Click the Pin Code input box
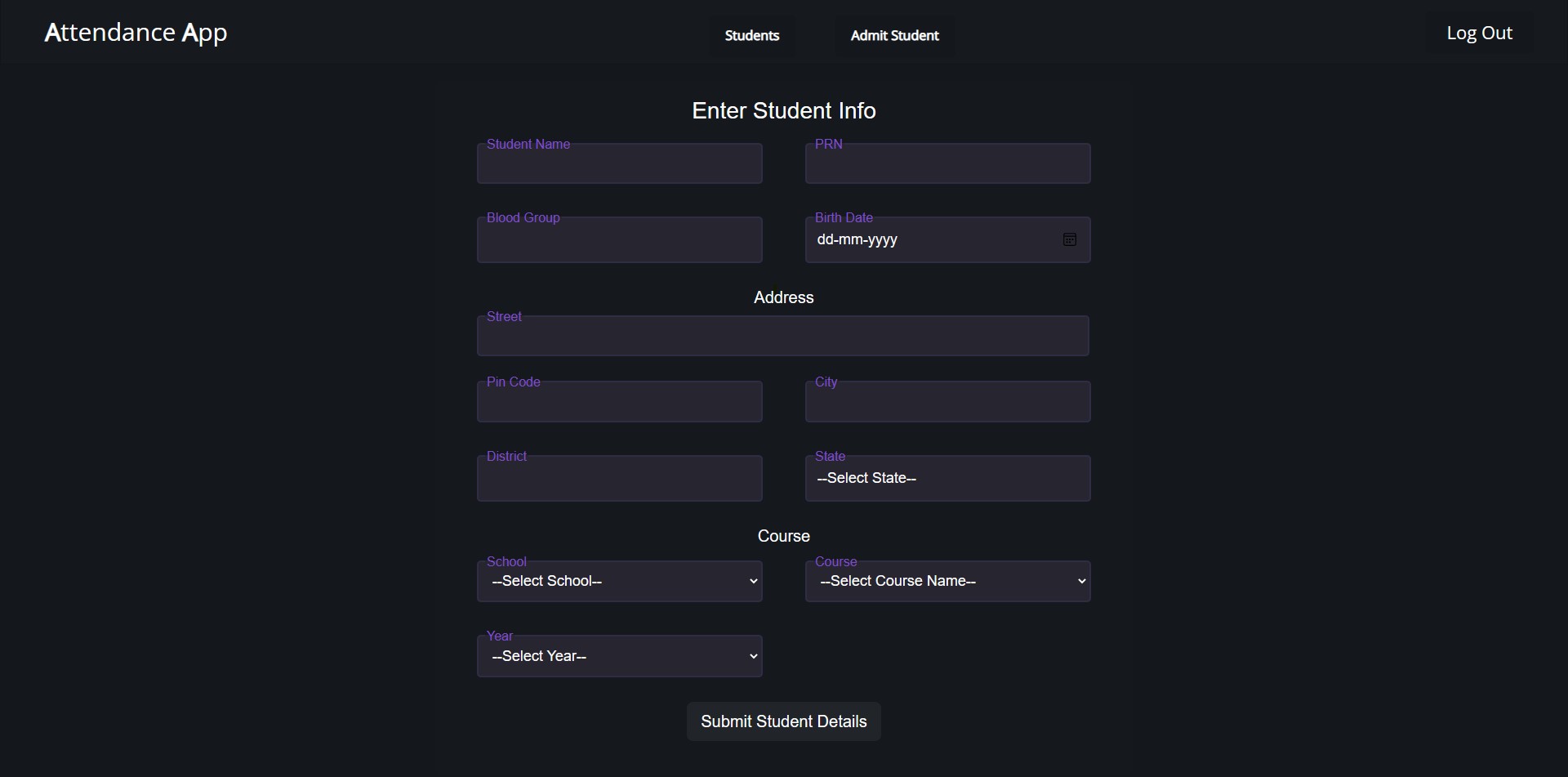1568x777 pixels. 620,401
